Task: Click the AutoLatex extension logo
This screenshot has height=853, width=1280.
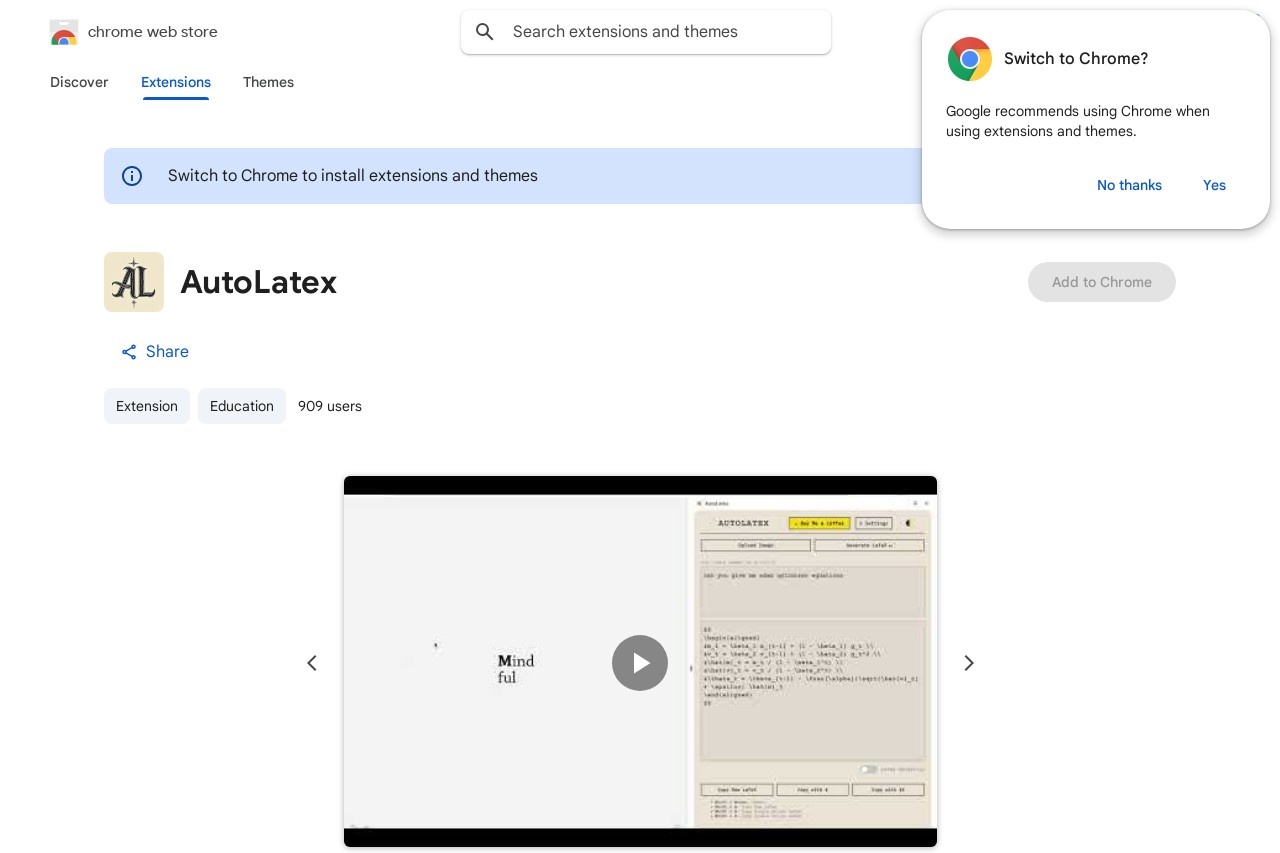Action: (134, 282)
